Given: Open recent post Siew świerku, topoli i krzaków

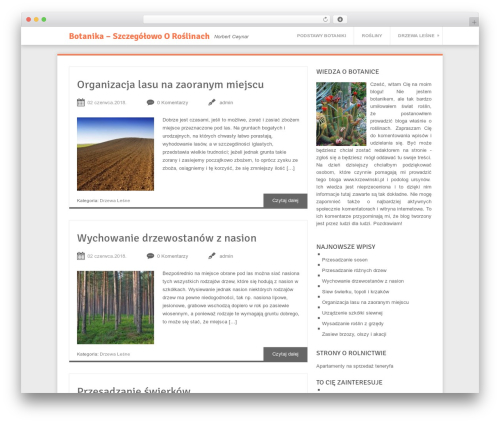Looking at the screenshot, I should (355, 292).
